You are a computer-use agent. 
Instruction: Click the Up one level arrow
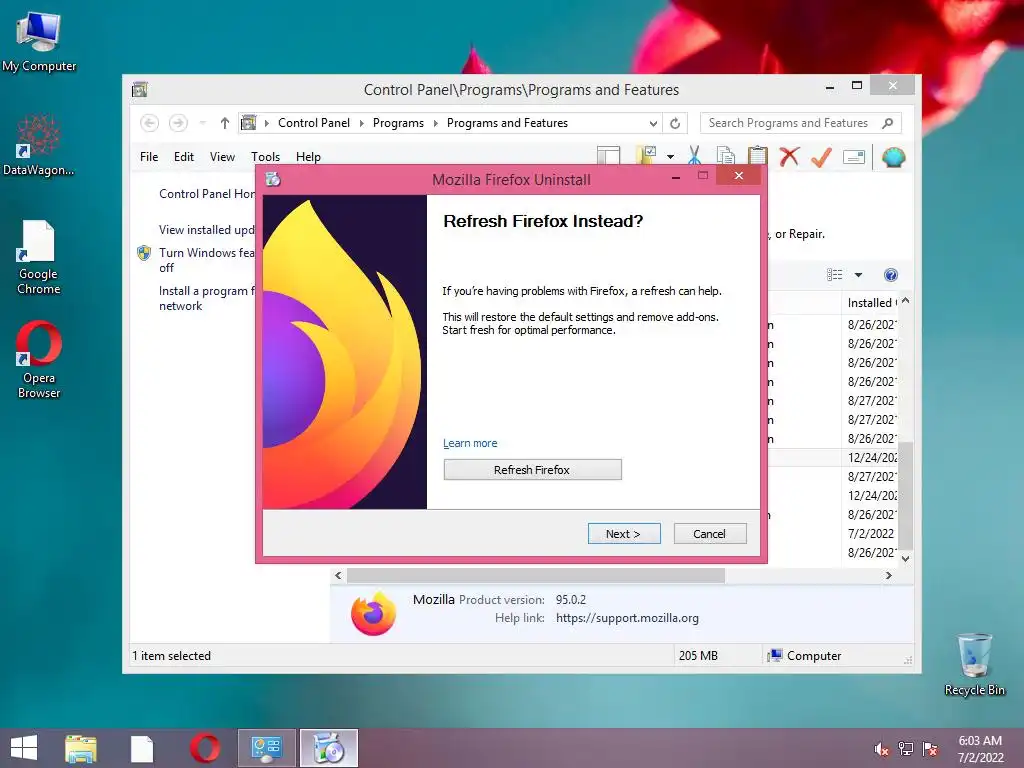(x=225, y=123)
